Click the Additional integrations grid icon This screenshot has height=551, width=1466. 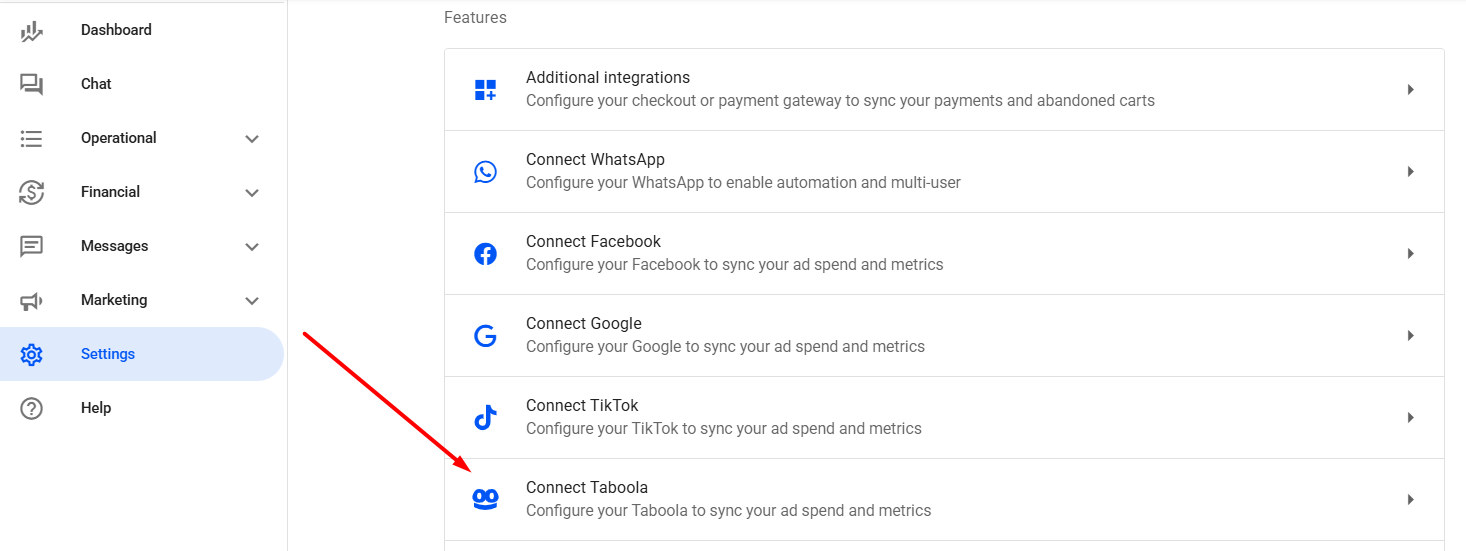(485, 90)
